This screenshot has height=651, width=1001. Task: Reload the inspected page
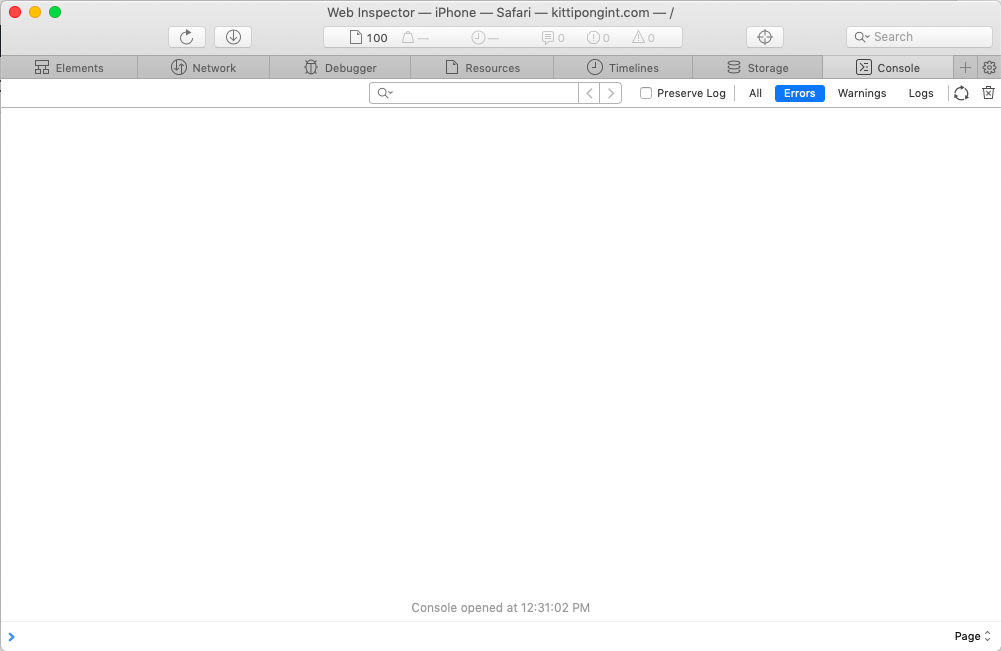click(186, 37)
